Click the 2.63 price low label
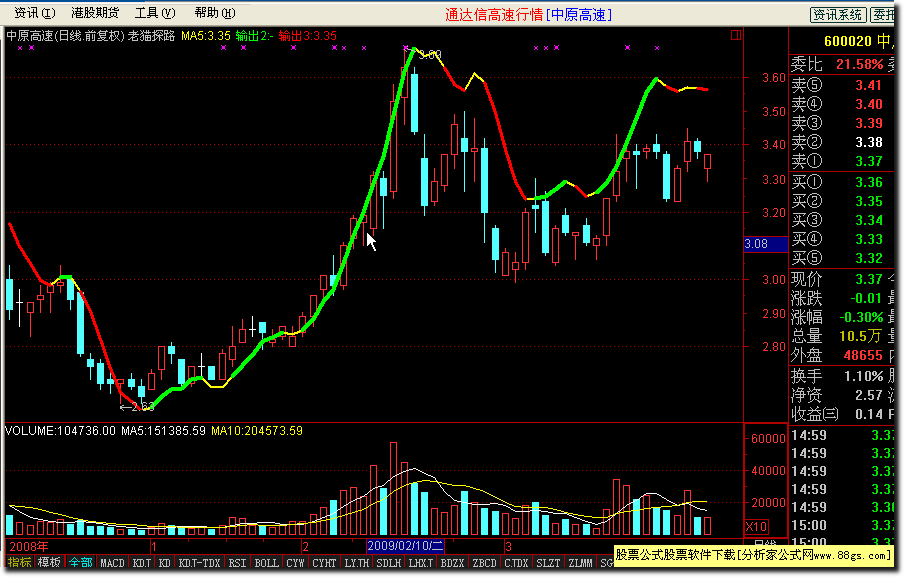This screenshot has width=906, height=578. pos(137,407)
